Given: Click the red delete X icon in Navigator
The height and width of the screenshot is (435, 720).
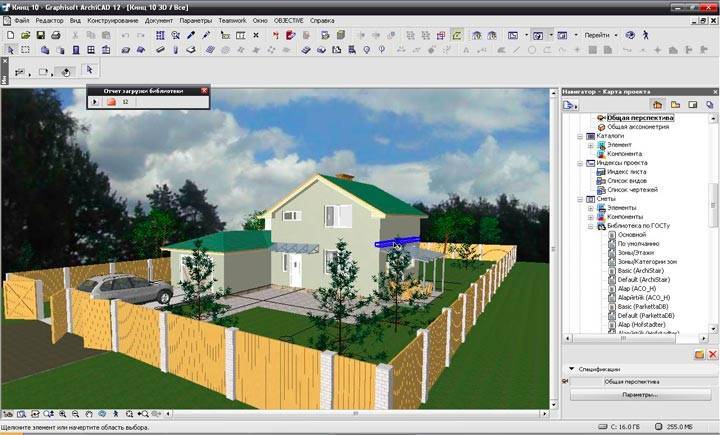Looking at the screenshot, I should tap(713, 354).
